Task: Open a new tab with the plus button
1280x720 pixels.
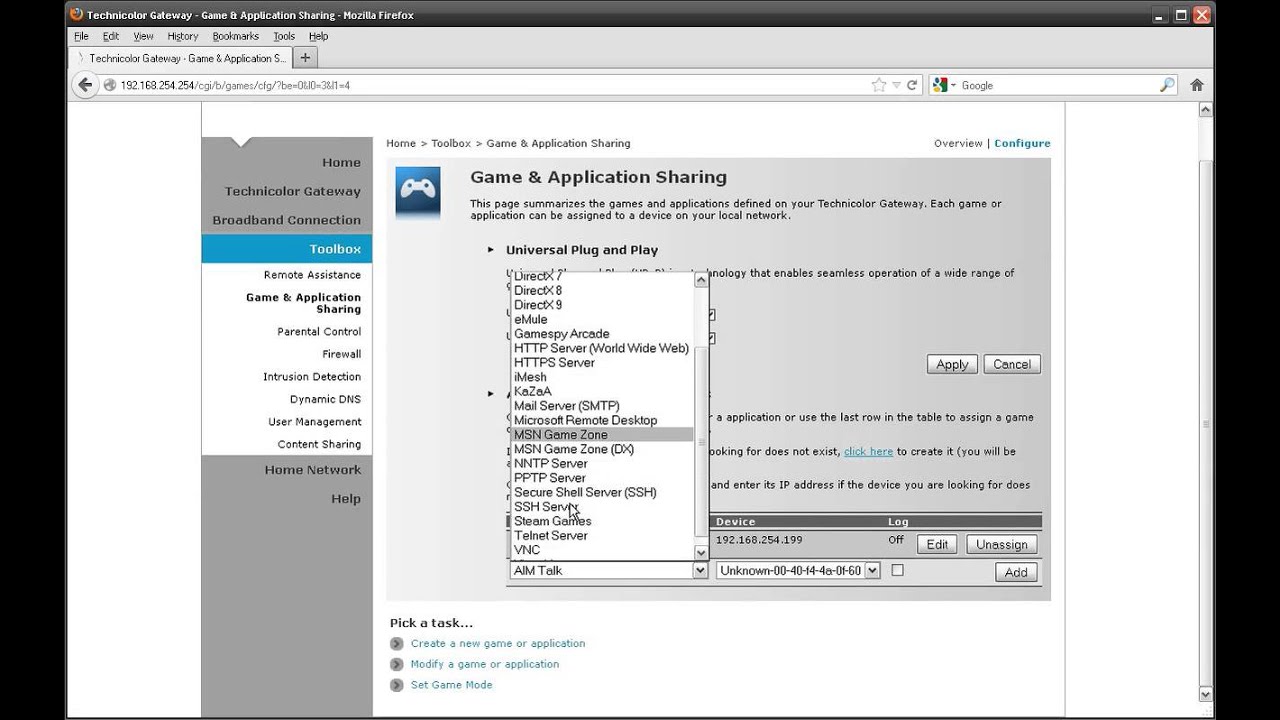Action: [x=305, y=58]
